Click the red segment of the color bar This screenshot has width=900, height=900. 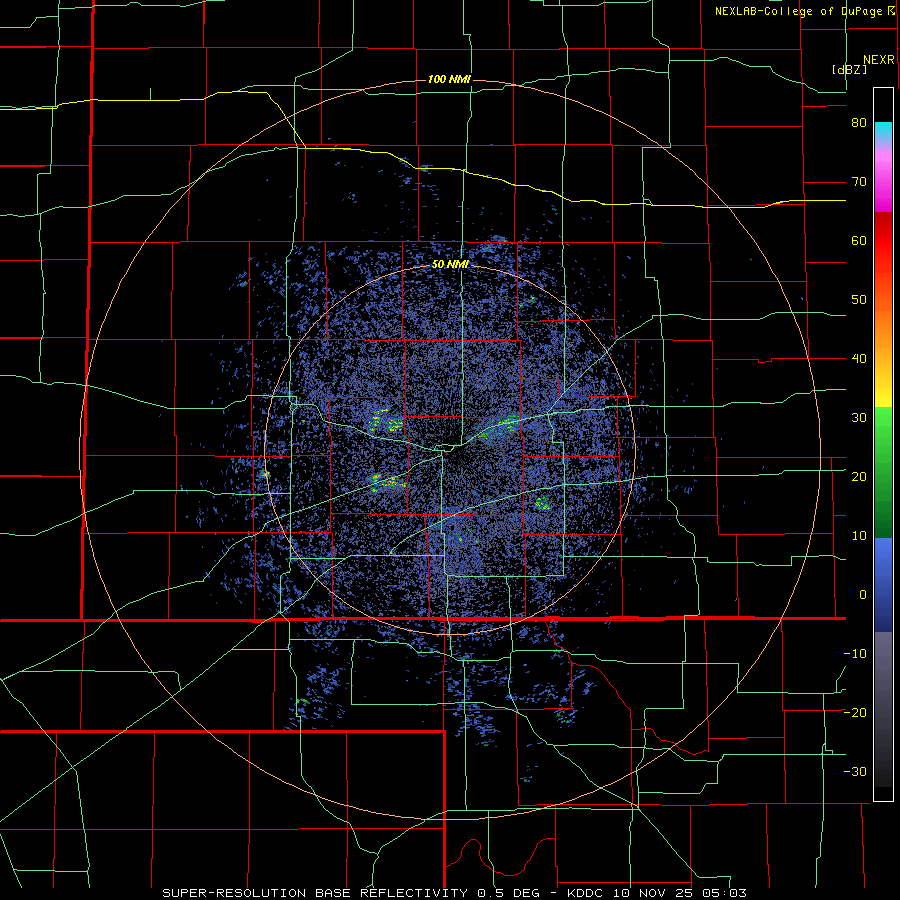(883, 241)
